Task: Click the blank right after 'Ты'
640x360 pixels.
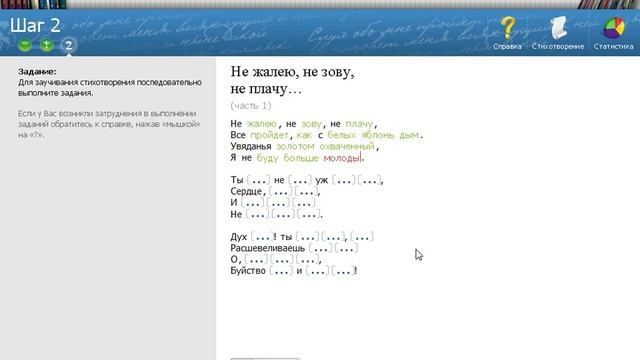Action: (259, 180)
